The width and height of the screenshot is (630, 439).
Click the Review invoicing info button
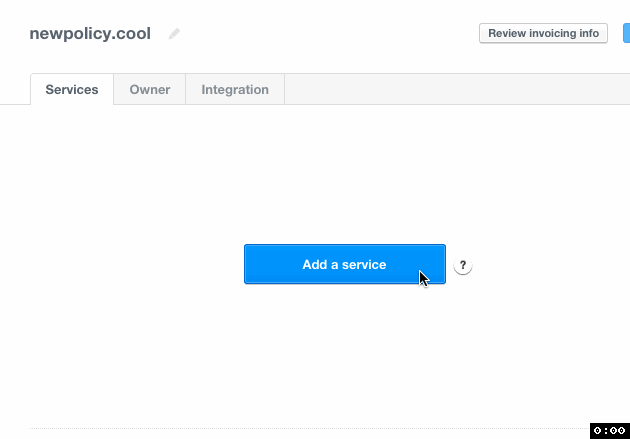543,33
